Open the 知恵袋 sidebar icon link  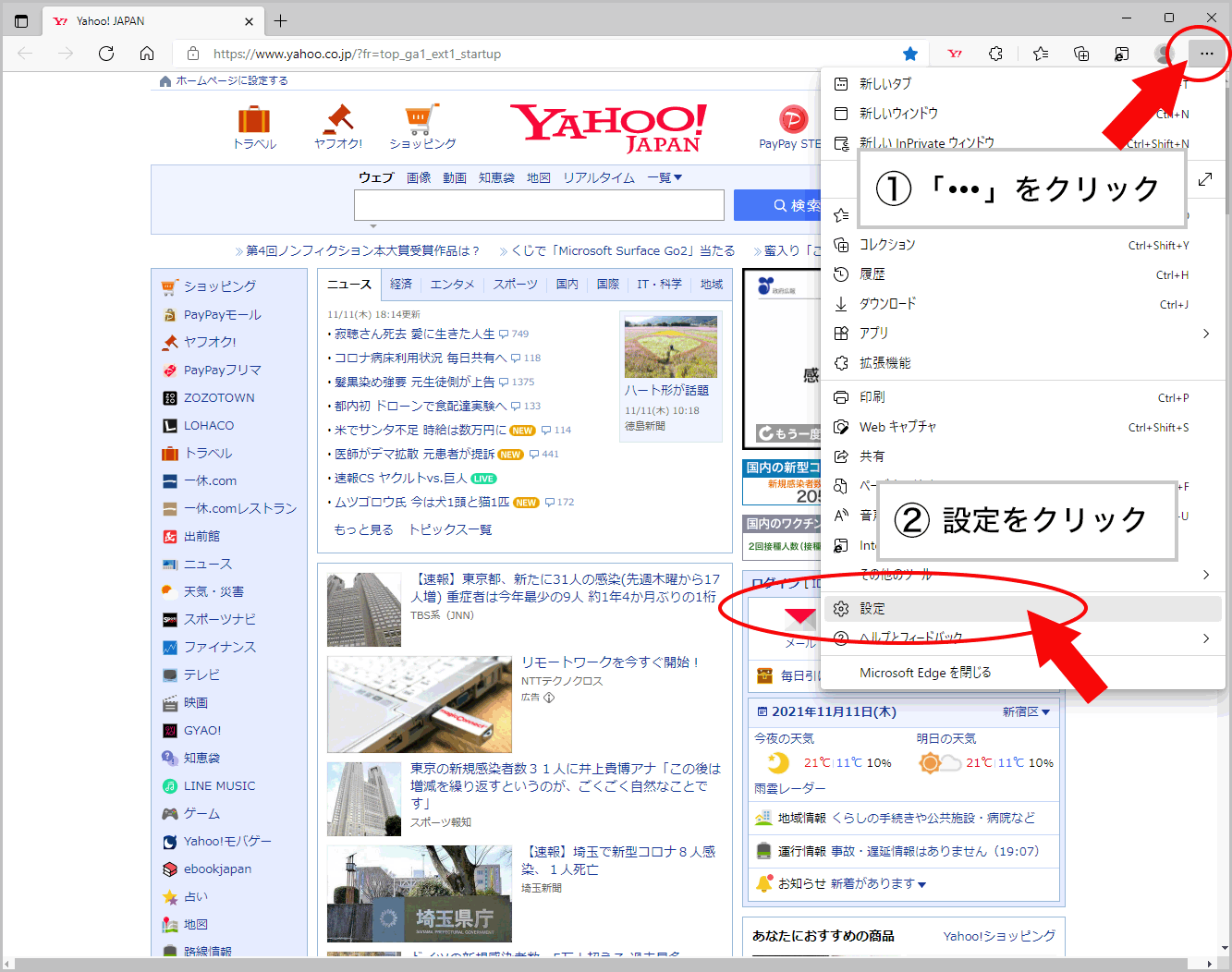[170, 759]
